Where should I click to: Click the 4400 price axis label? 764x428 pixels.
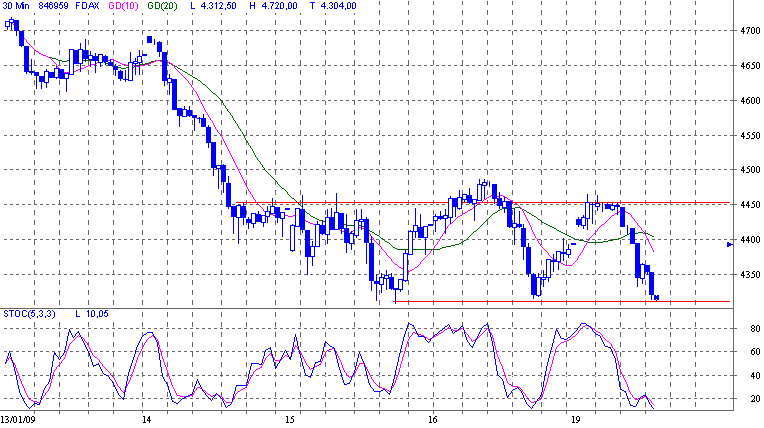[750, 239]
